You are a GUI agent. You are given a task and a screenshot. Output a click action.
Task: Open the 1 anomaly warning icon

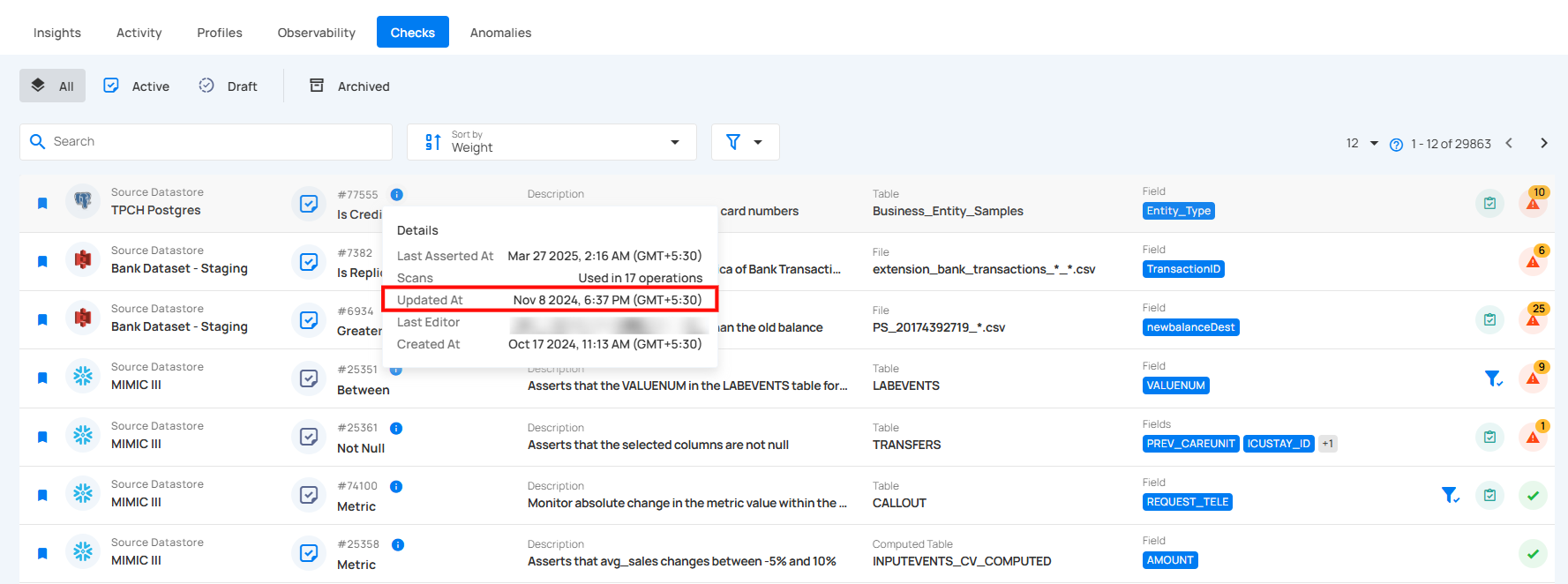pos(1534,436)
